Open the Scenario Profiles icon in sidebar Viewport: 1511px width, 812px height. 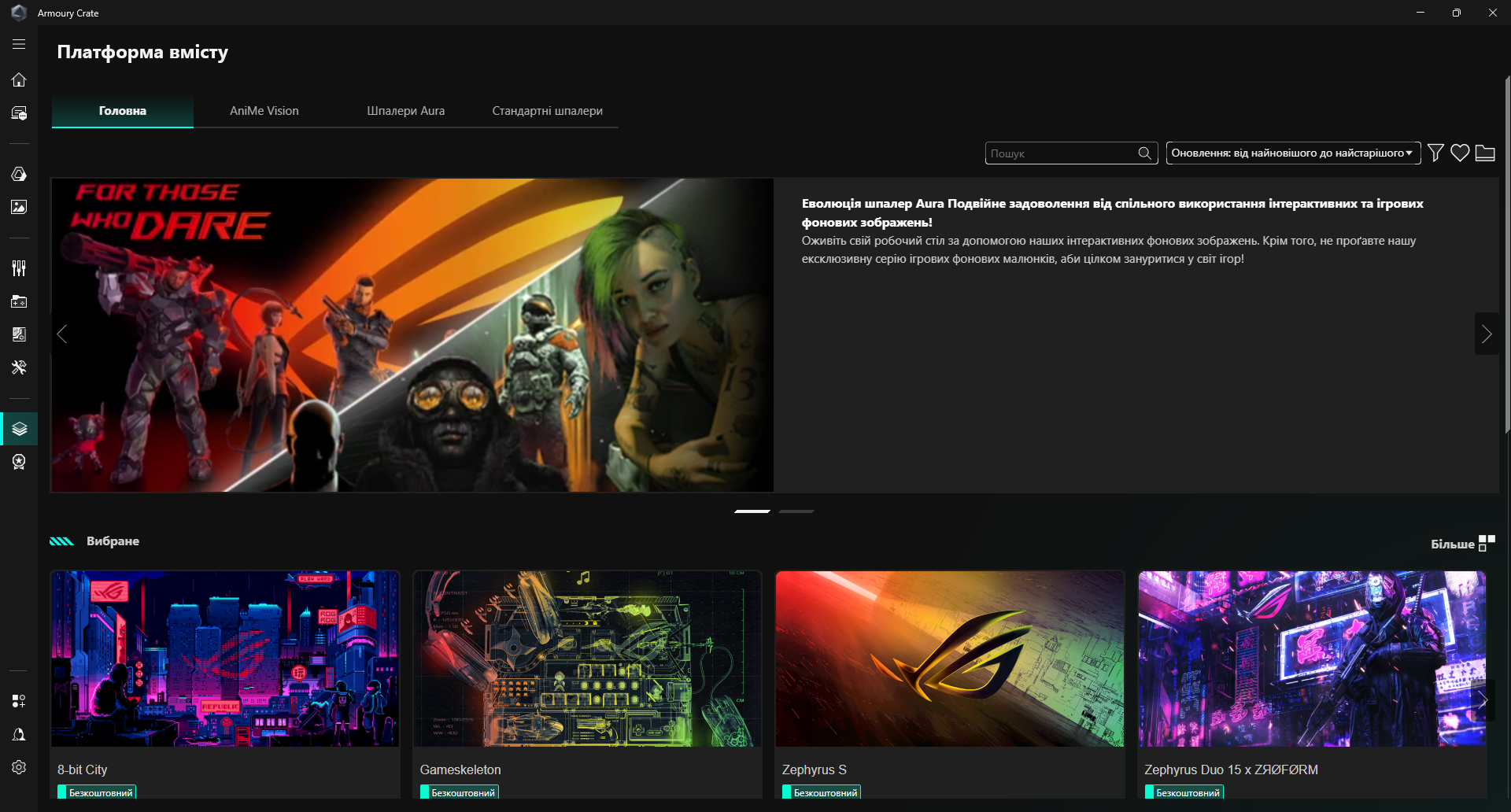(19, 334)
